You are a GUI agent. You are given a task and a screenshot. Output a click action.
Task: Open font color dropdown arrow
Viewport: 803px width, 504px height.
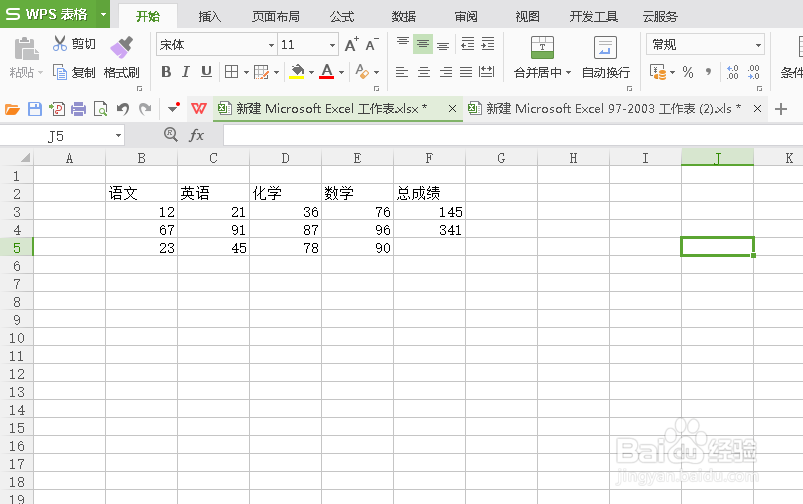(x=341, y=72)
